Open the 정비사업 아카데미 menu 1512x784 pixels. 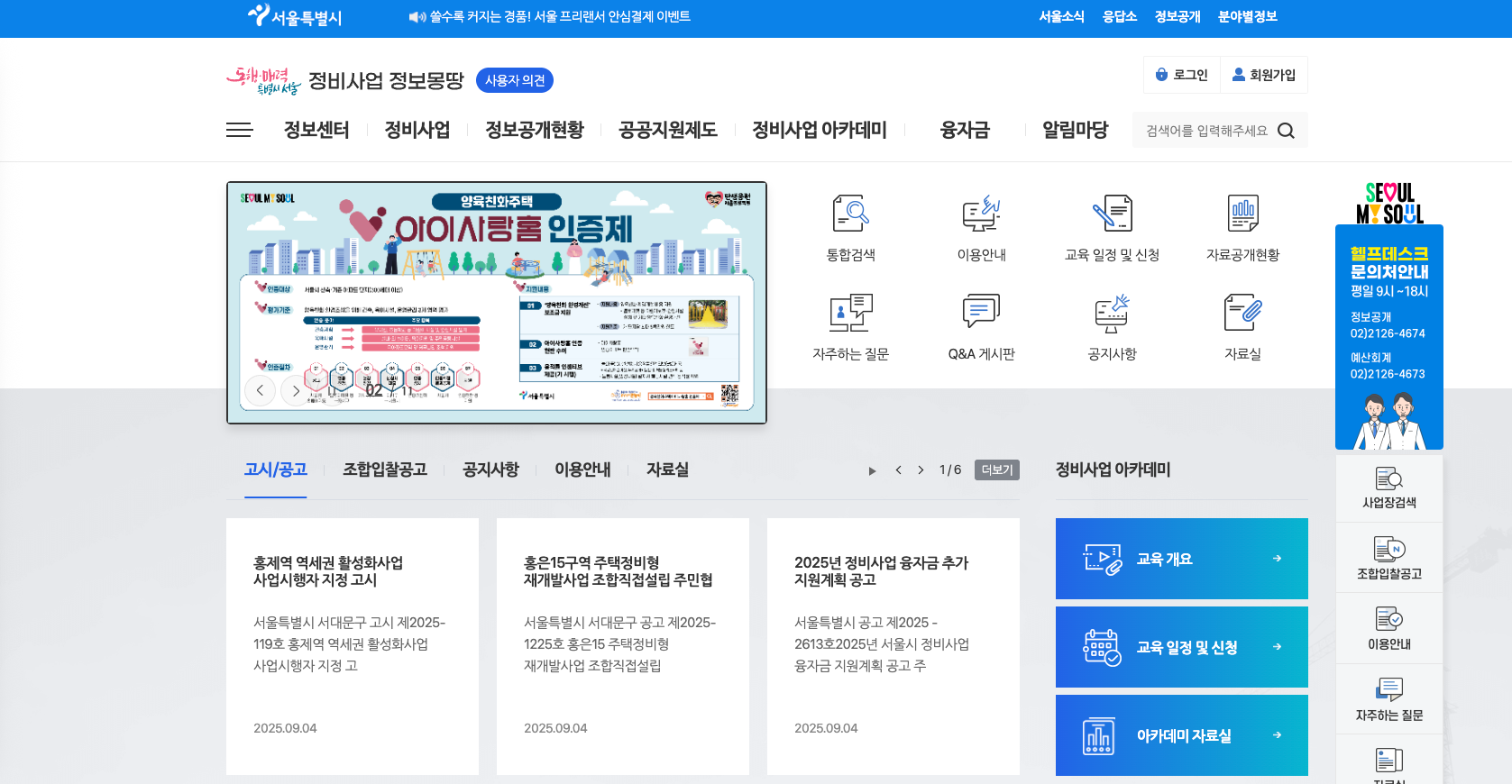pyautogui.click(x=820, y=130)
